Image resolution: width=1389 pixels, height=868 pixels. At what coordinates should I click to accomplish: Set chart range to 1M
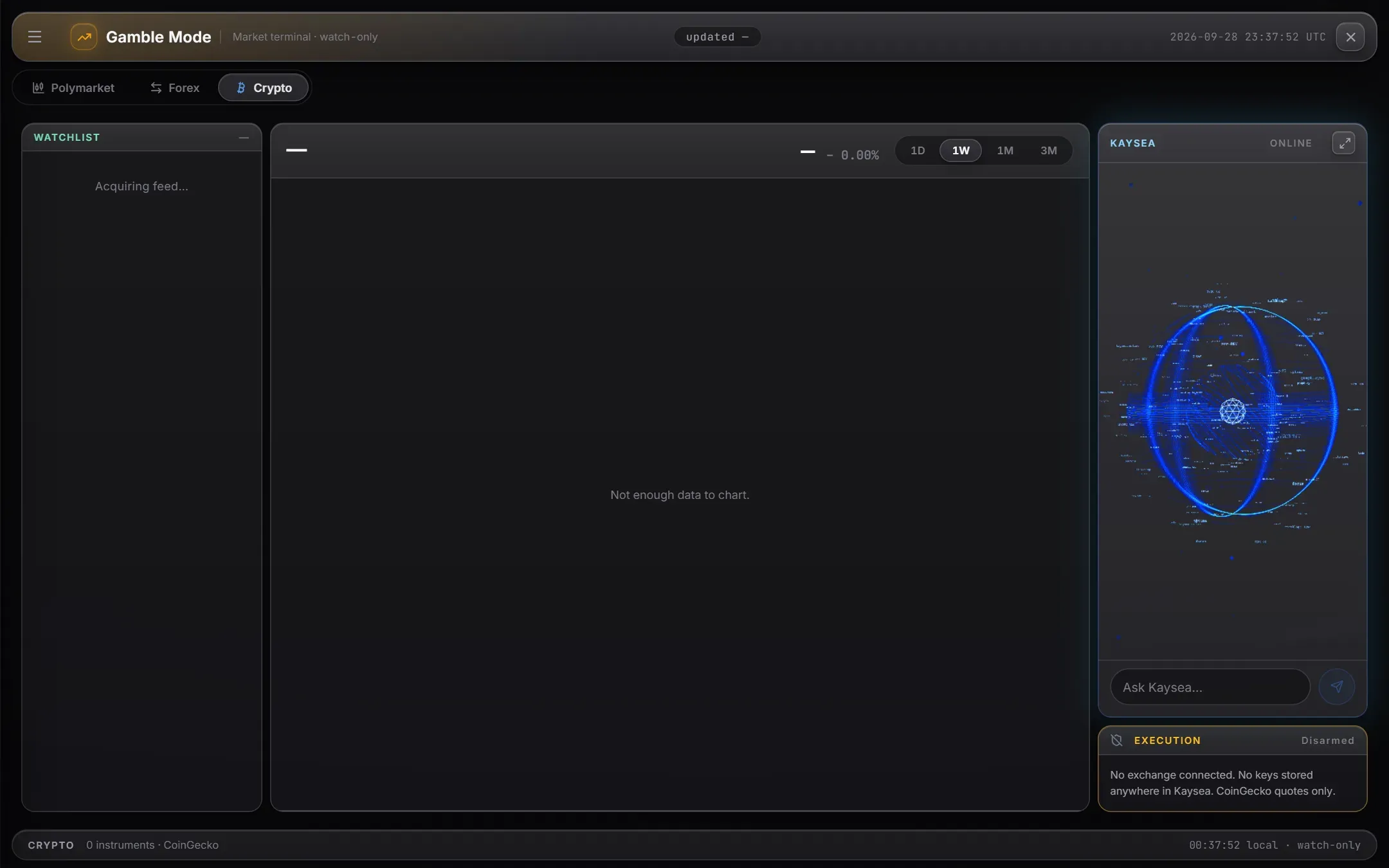[1005, 150]
